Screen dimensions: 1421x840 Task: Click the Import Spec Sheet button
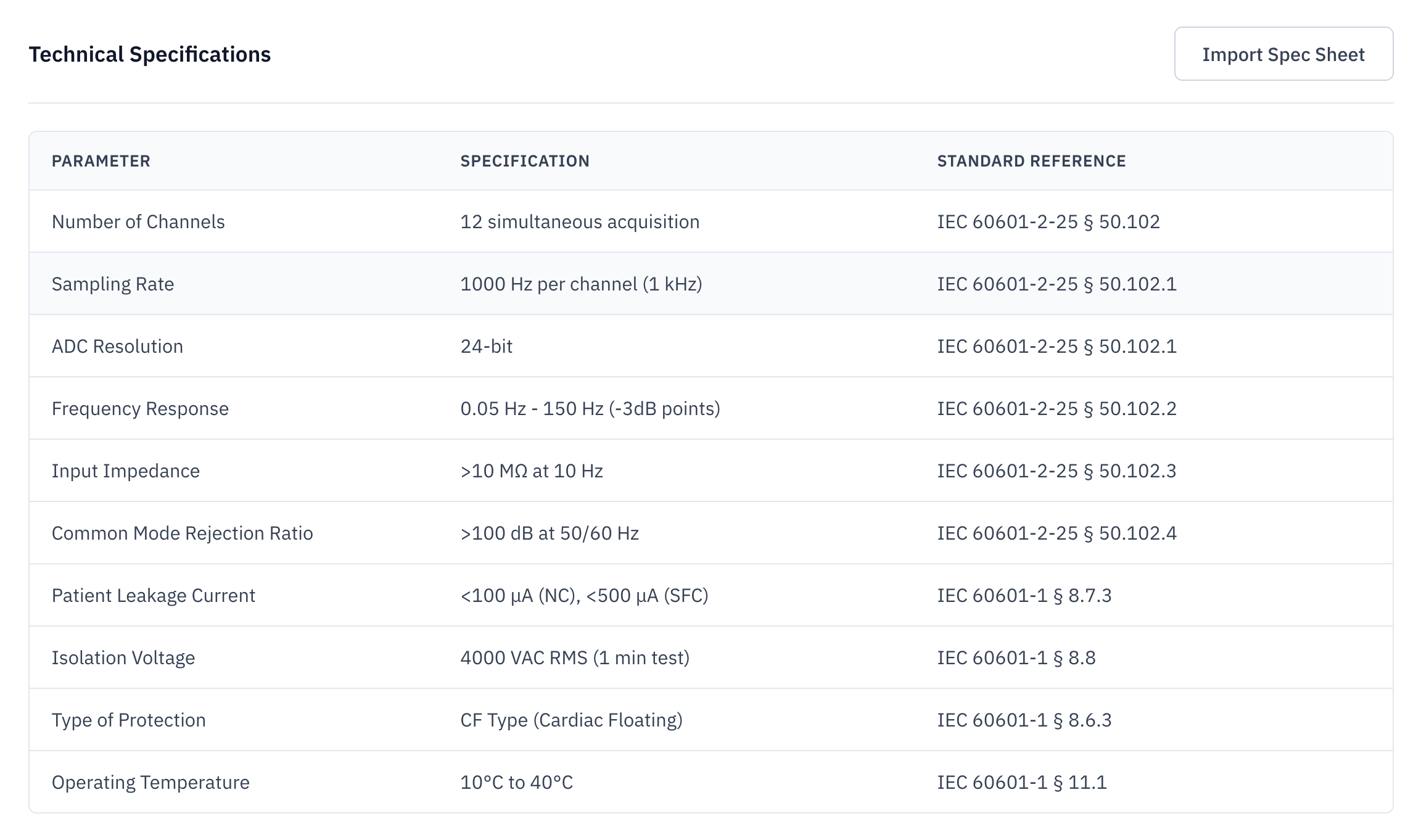1283,54
